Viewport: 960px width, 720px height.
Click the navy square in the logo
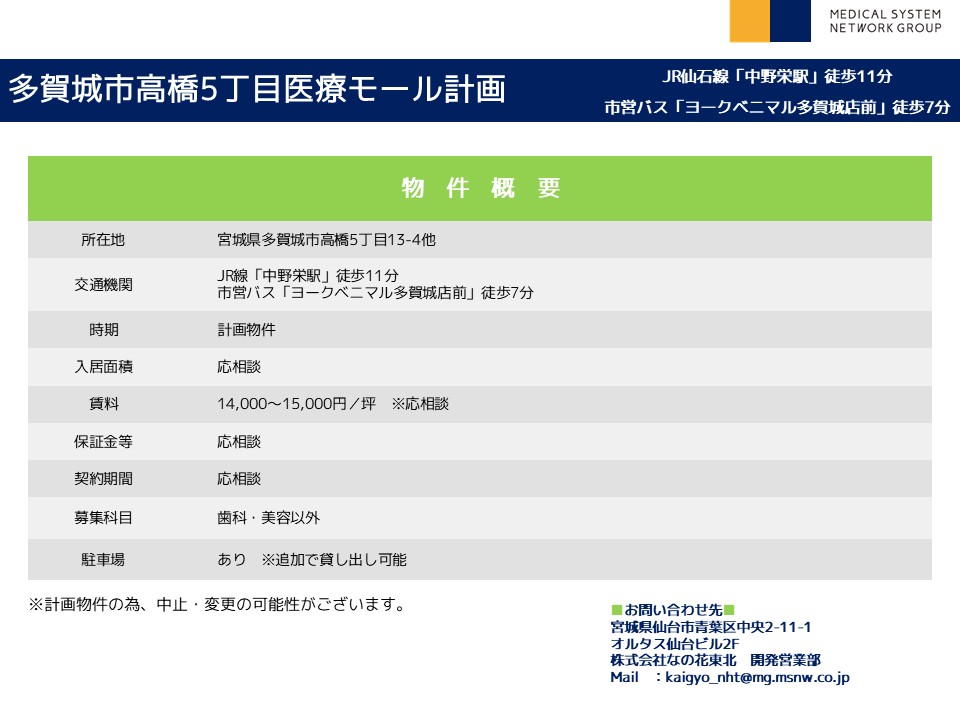pos(790,21)
